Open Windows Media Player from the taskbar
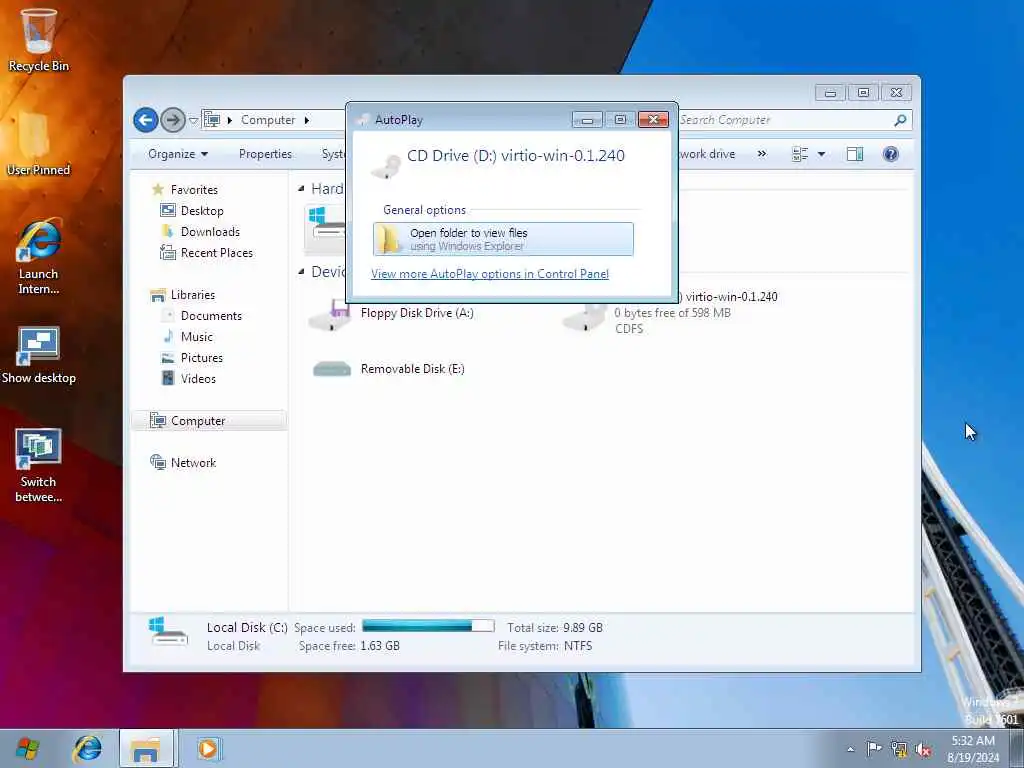The width and height of the screenshot is (1024, 768). pos(208,748)
